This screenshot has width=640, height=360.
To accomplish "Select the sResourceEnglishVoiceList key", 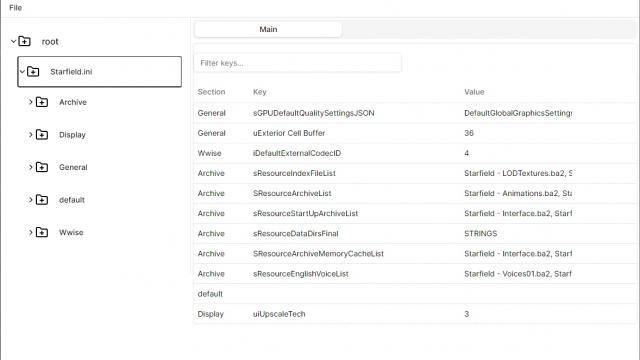I will (x=301, y=273).
